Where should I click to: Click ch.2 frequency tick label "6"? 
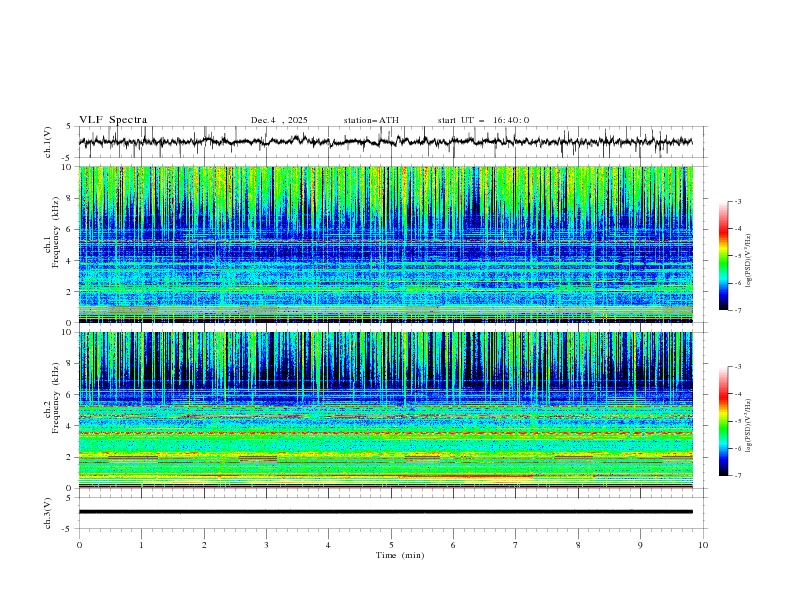coord(70,395)
